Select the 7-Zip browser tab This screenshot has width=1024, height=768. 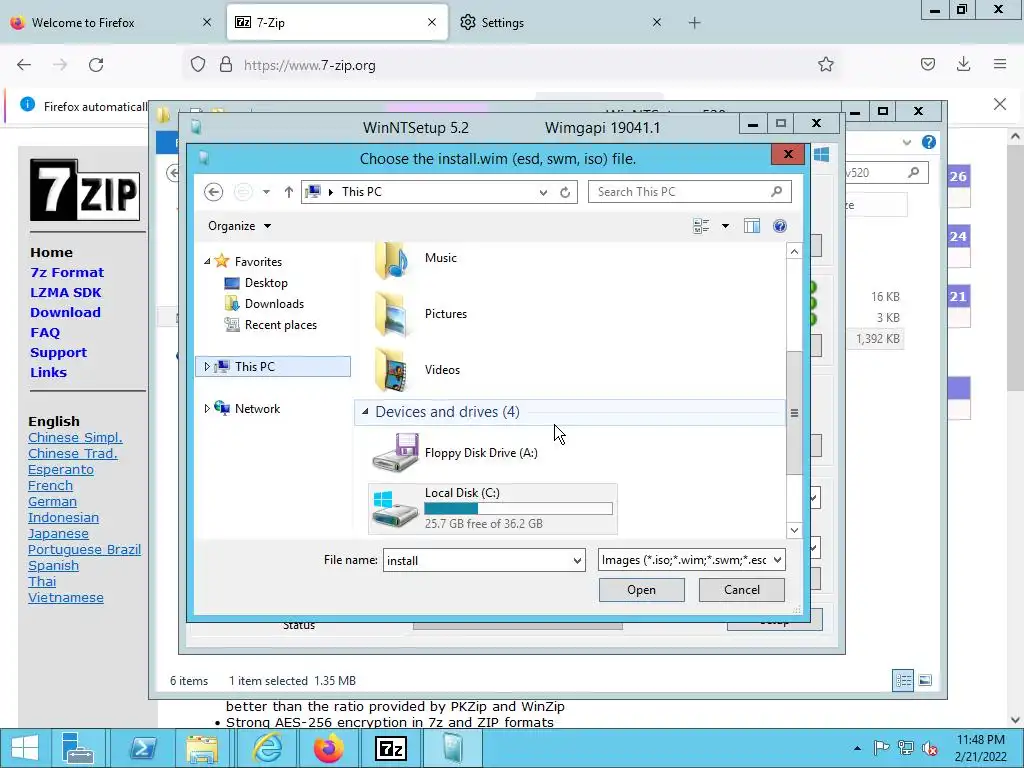tap(337, 22)
